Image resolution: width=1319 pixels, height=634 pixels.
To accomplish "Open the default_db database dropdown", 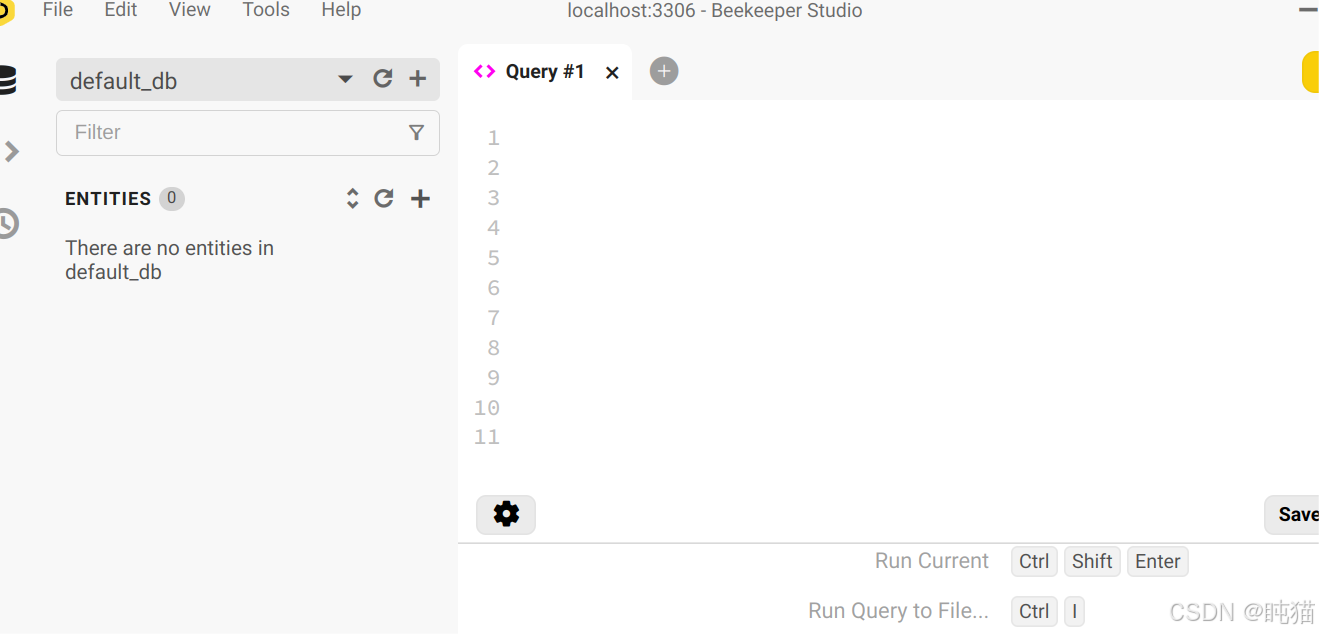I will (345, 79).
